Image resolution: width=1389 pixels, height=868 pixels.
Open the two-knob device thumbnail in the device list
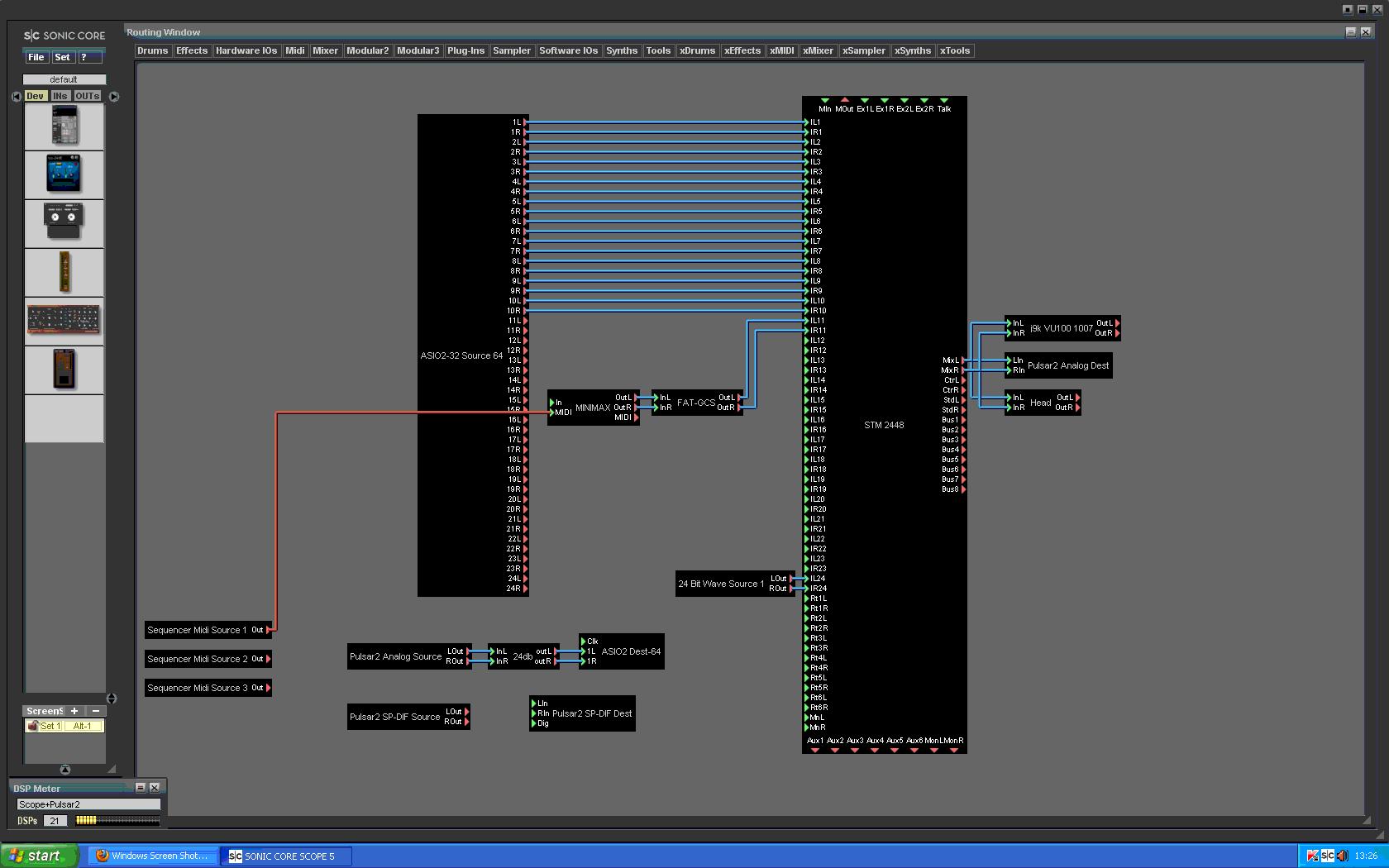coord(64,223)
